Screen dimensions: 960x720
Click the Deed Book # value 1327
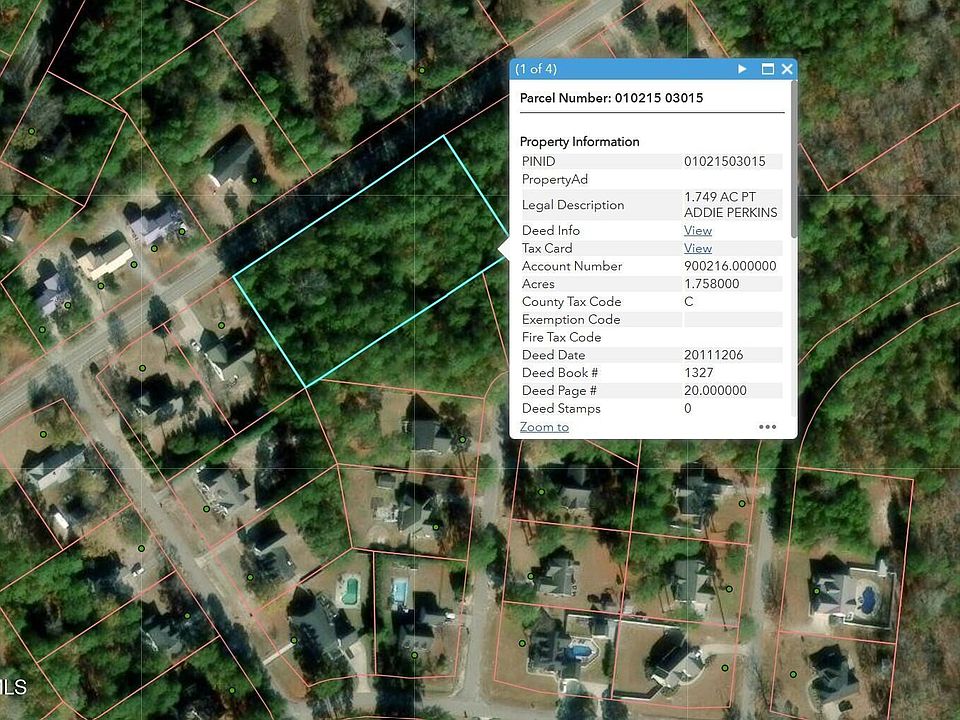click(699, 373)
